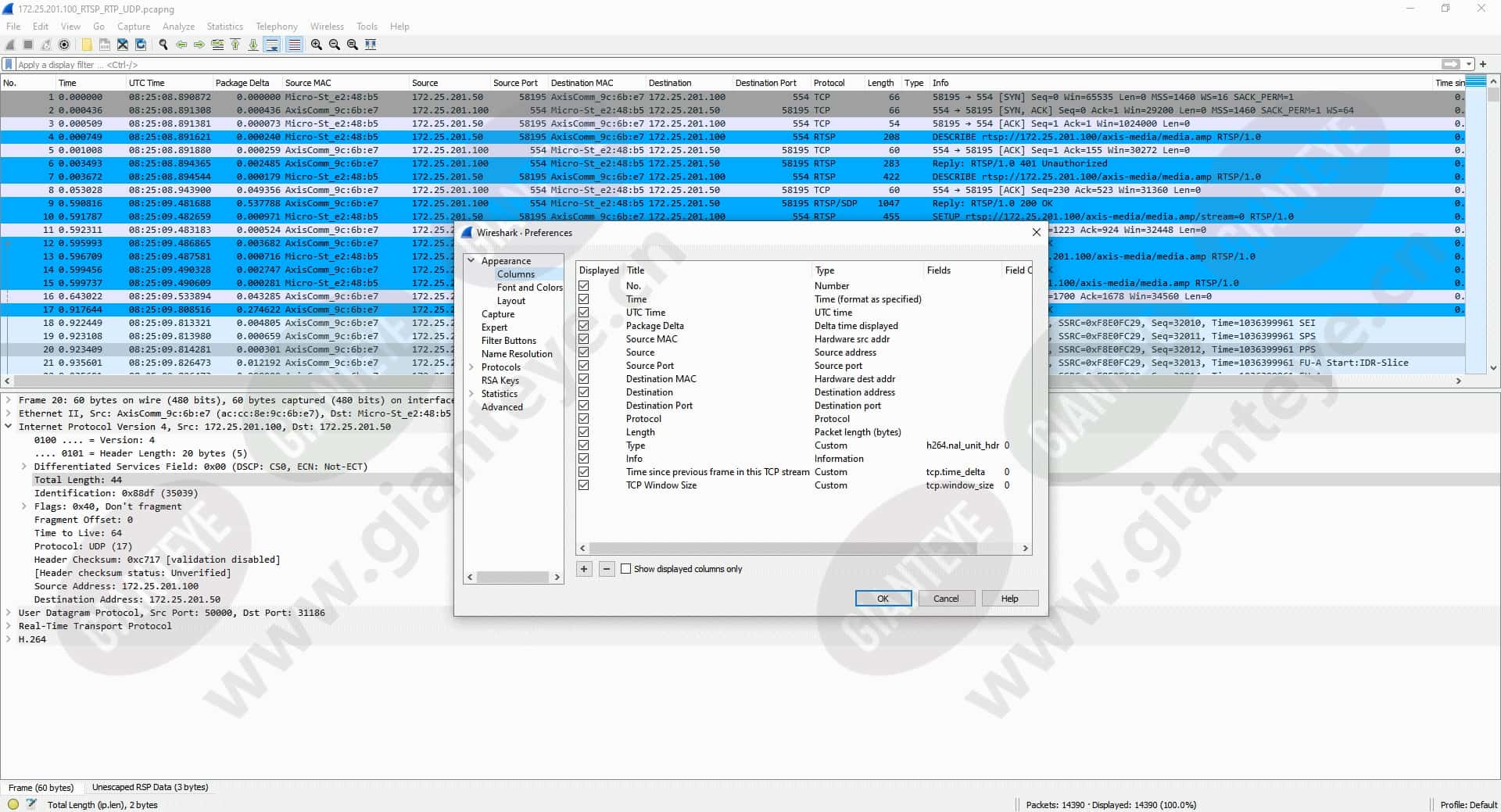Reset text to normal size via the toolbar
1501x812 pixels.
(353, 45)
